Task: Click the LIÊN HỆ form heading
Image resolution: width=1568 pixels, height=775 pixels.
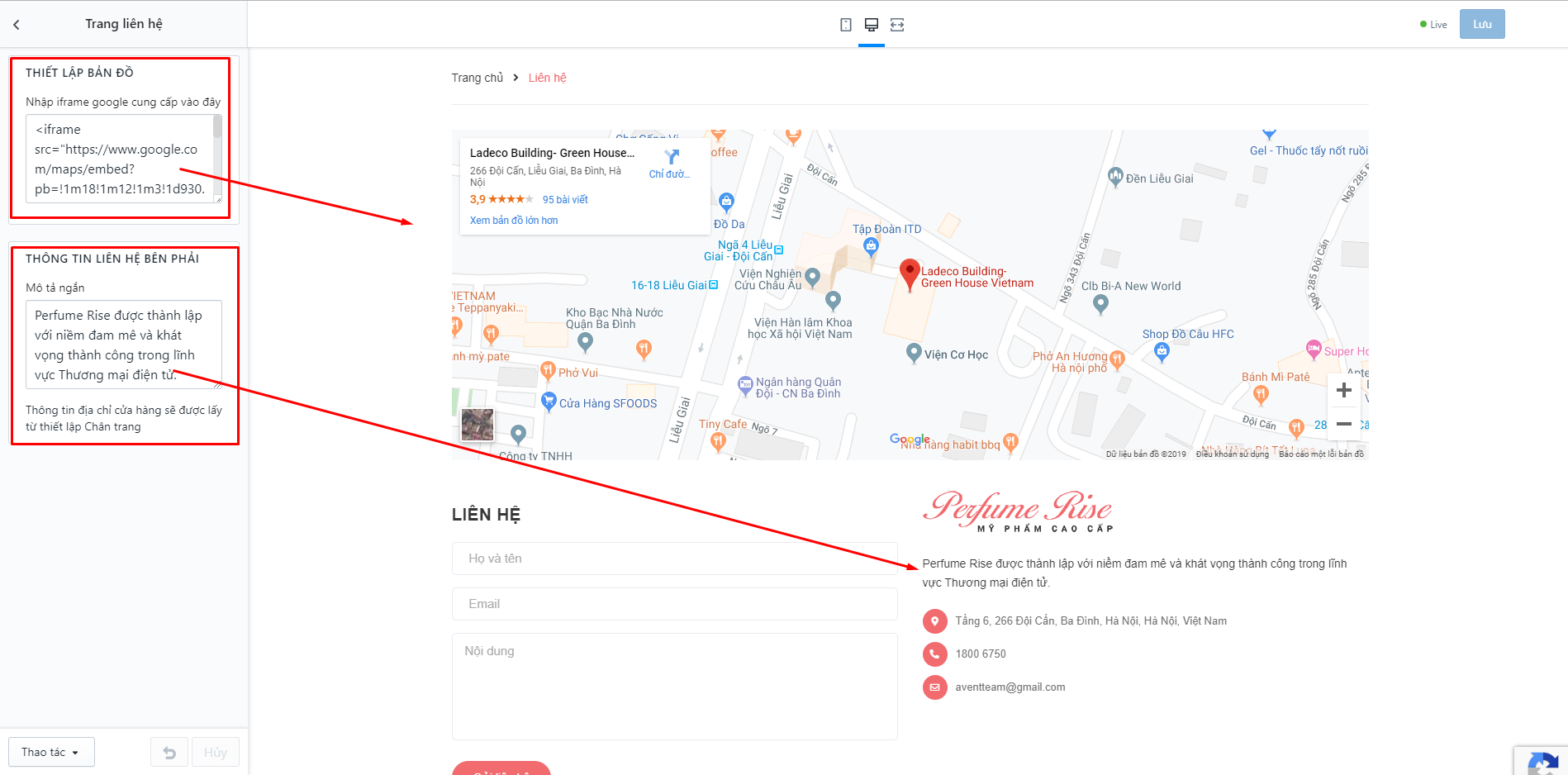Action: [486, 515]
